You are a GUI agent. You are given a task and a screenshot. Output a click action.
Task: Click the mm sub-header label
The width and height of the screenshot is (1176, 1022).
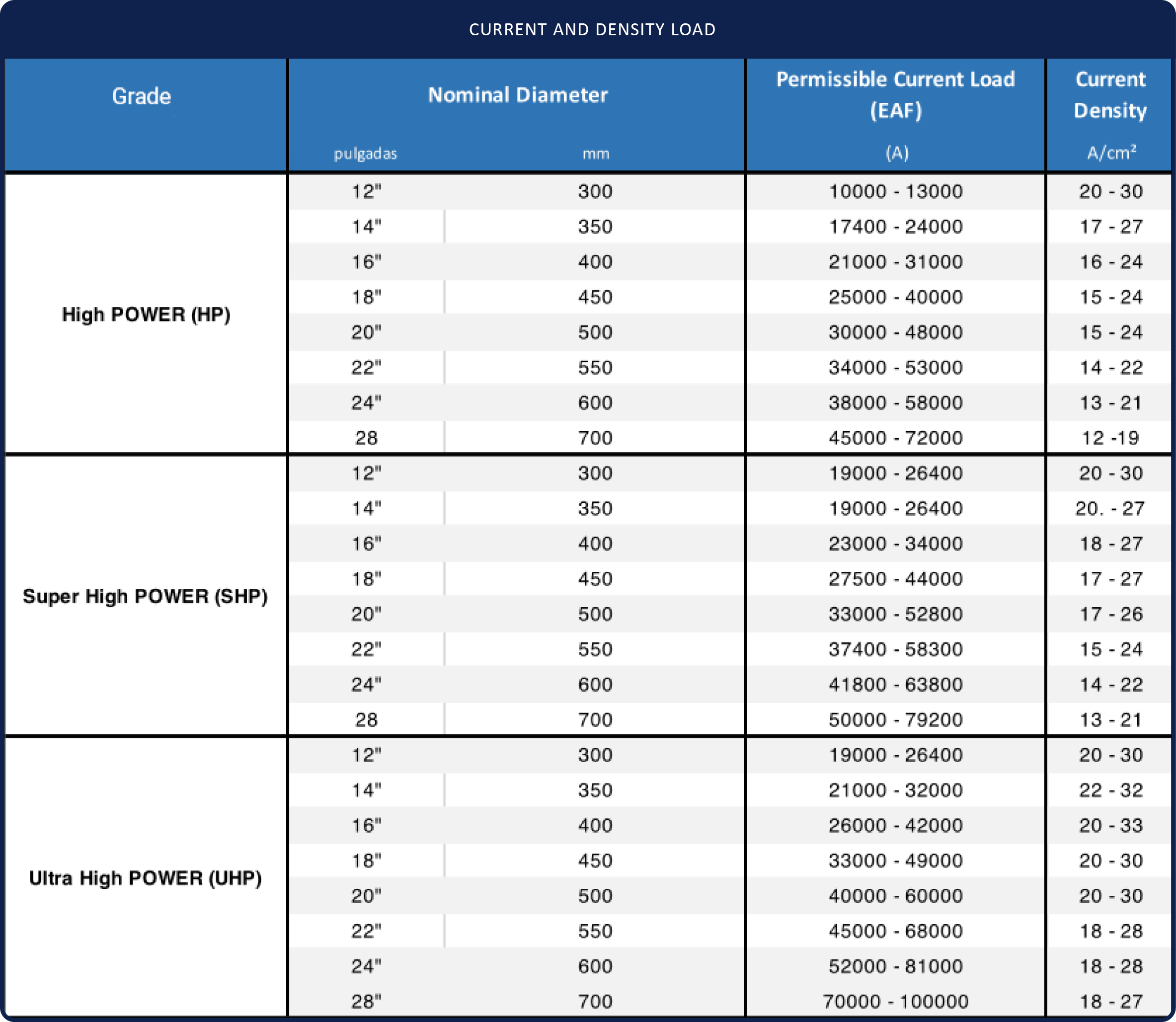coord(595,154)
